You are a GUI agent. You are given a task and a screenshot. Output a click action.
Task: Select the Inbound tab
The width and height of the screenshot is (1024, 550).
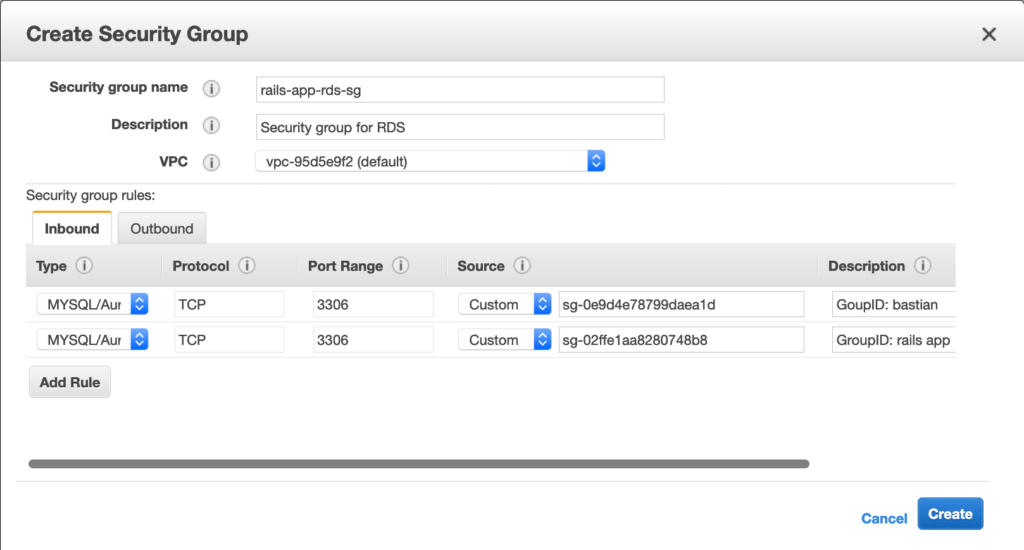click(x=72, y=228)
